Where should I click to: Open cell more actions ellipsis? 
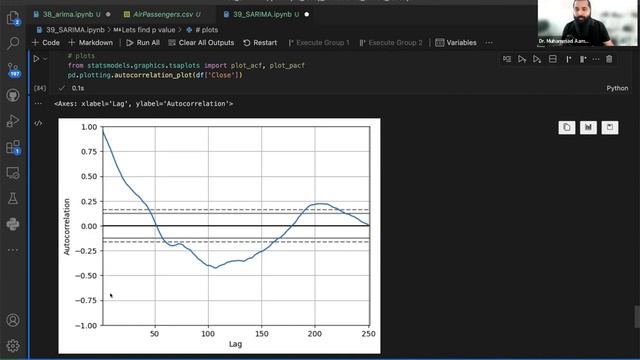596,59
